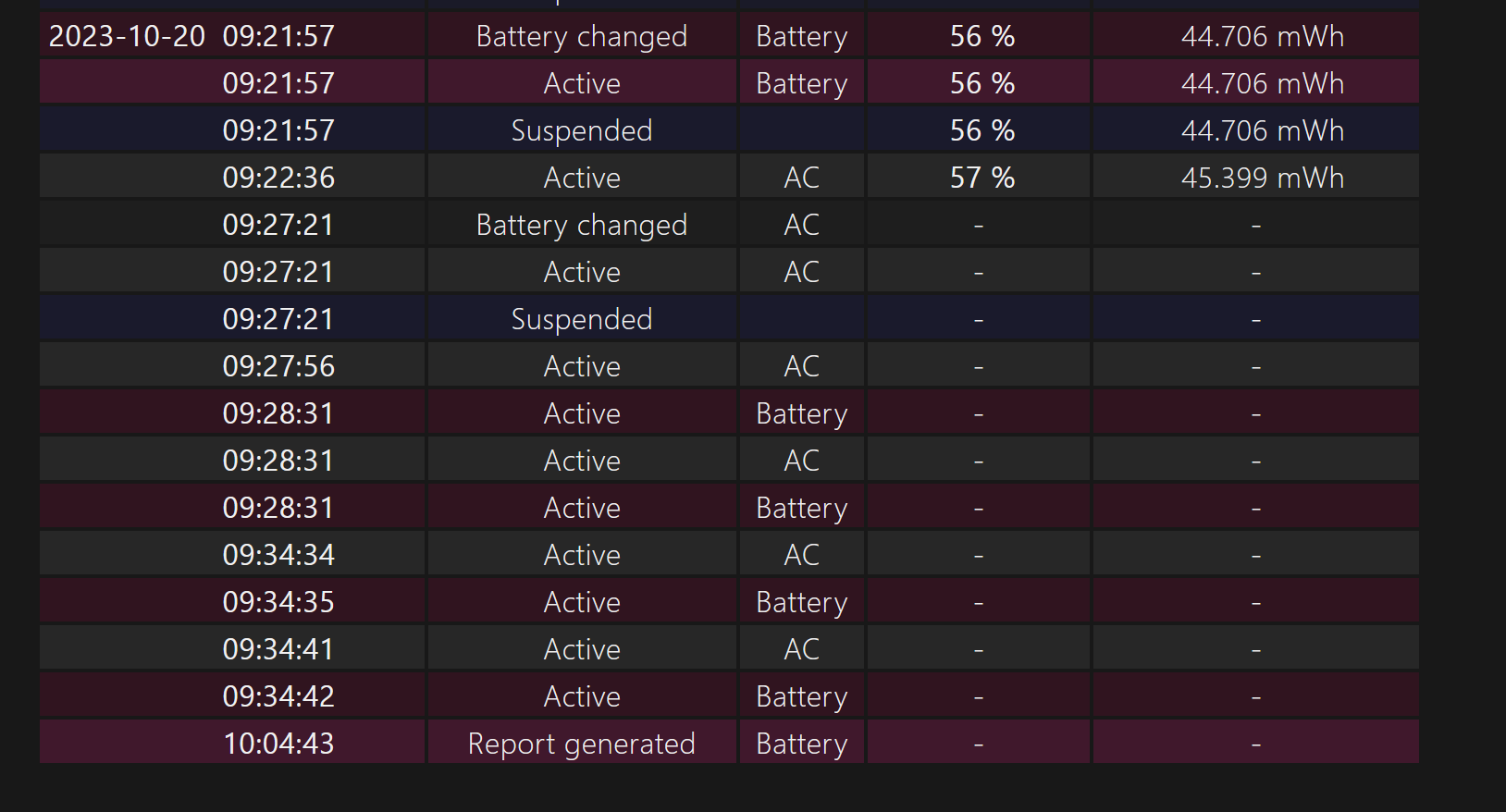Select AC source at 09:34:41
The width and height of the screenshot is (1506, 812).
(x=802, y=649)
